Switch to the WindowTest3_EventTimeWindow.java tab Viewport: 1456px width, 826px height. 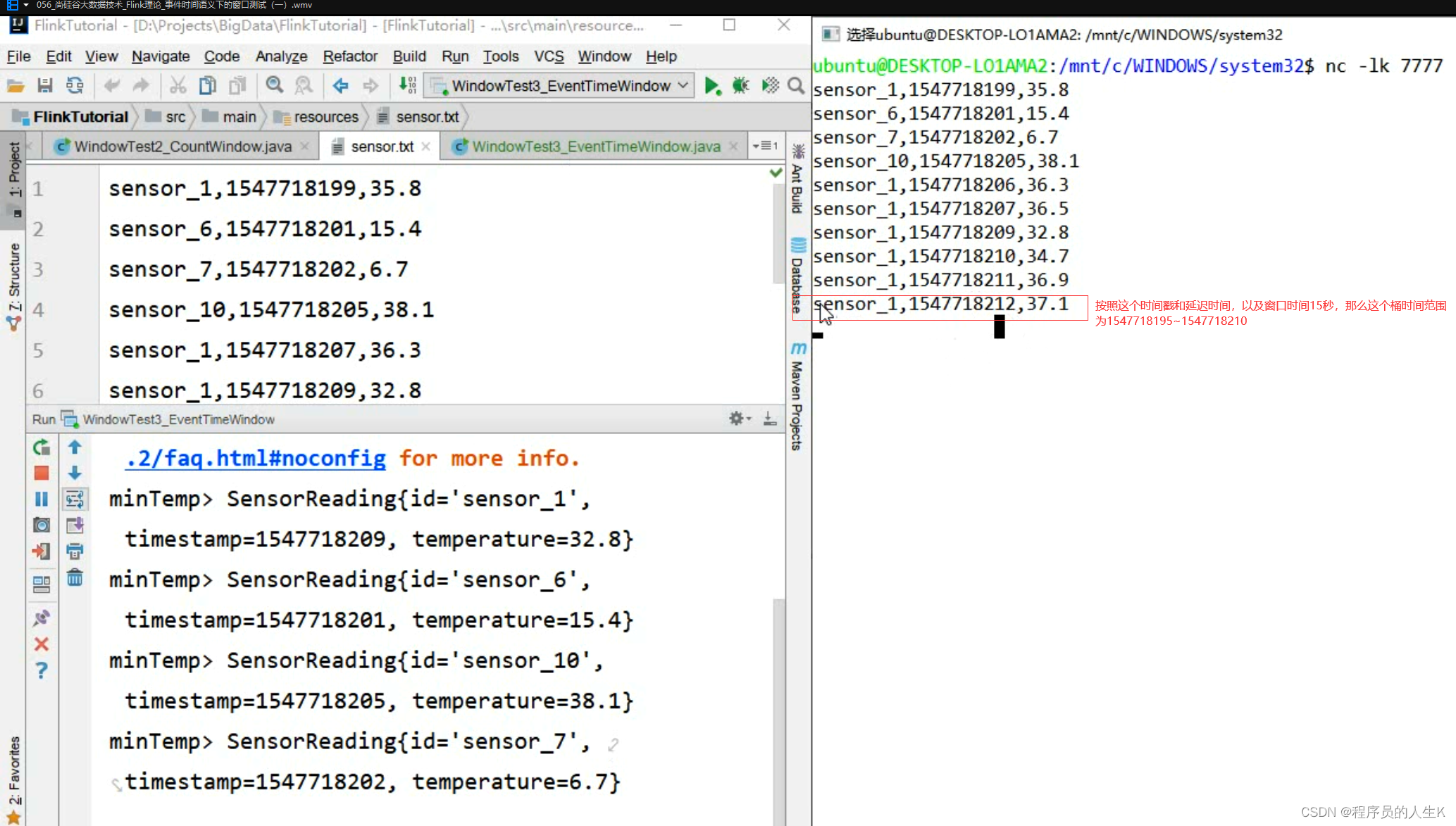point(595,147)
